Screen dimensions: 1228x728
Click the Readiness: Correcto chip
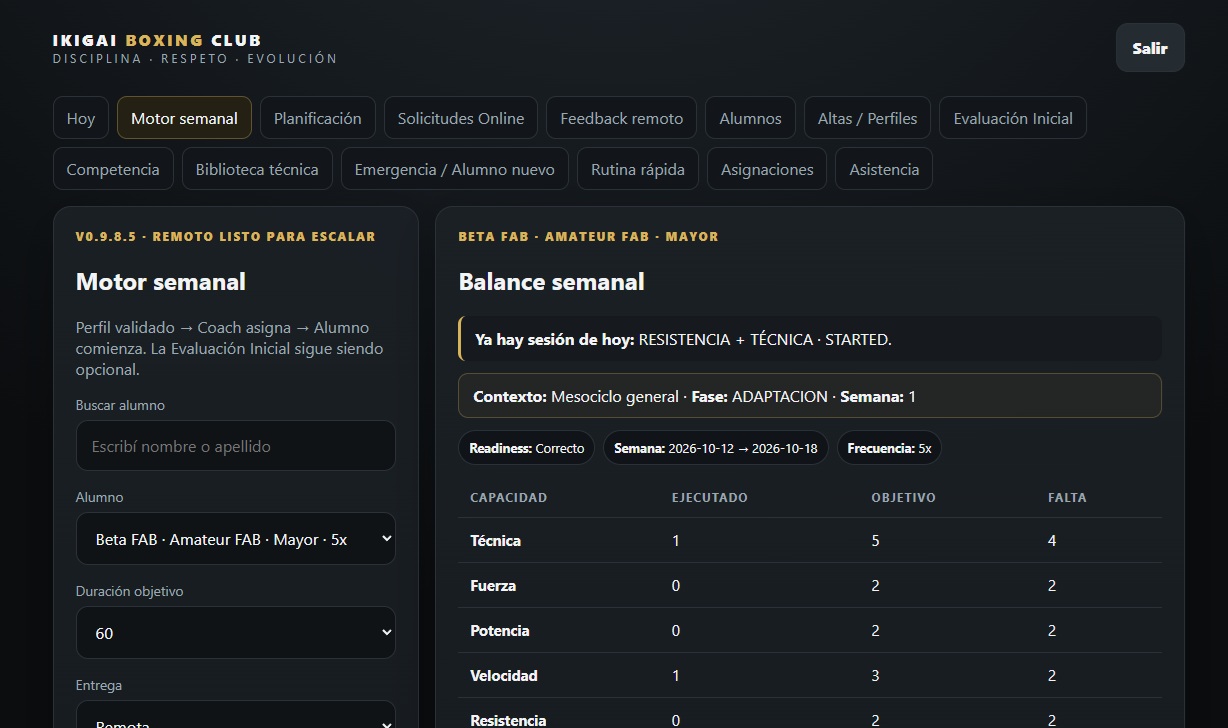pos(527,448)
